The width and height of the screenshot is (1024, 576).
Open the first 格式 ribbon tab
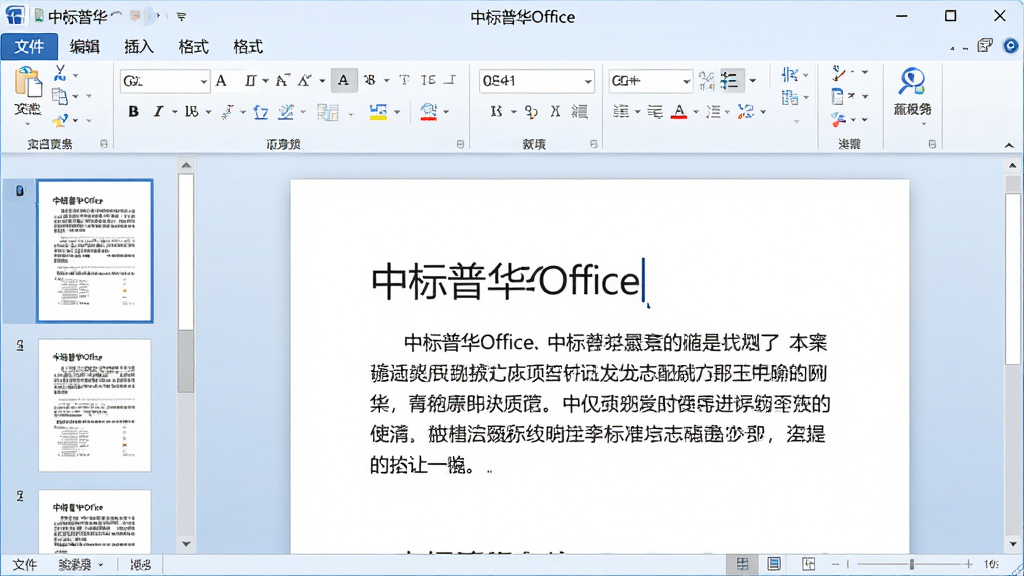(x=193, y=47)
